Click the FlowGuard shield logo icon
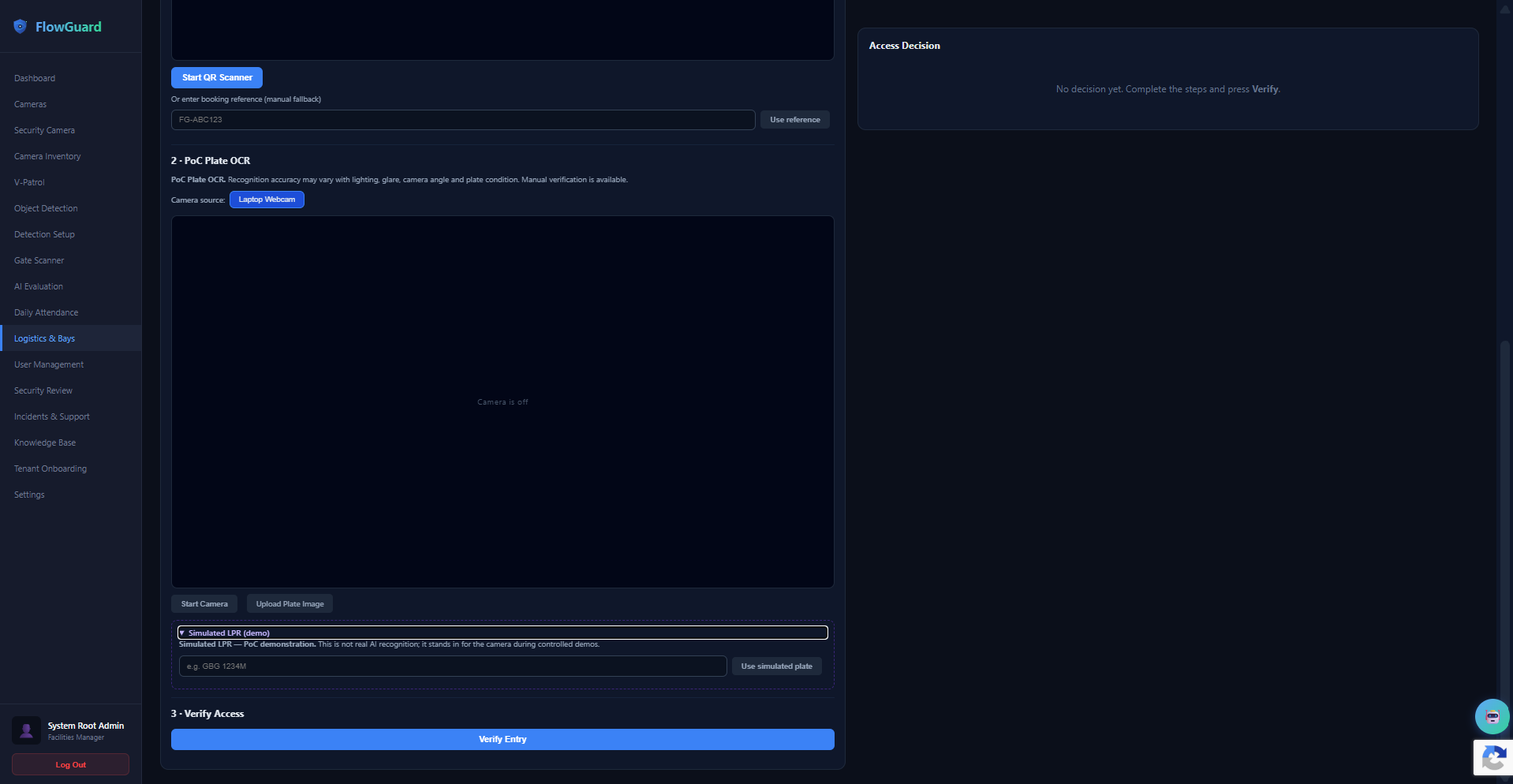1513x784 pixels. [x=21, y=27]
